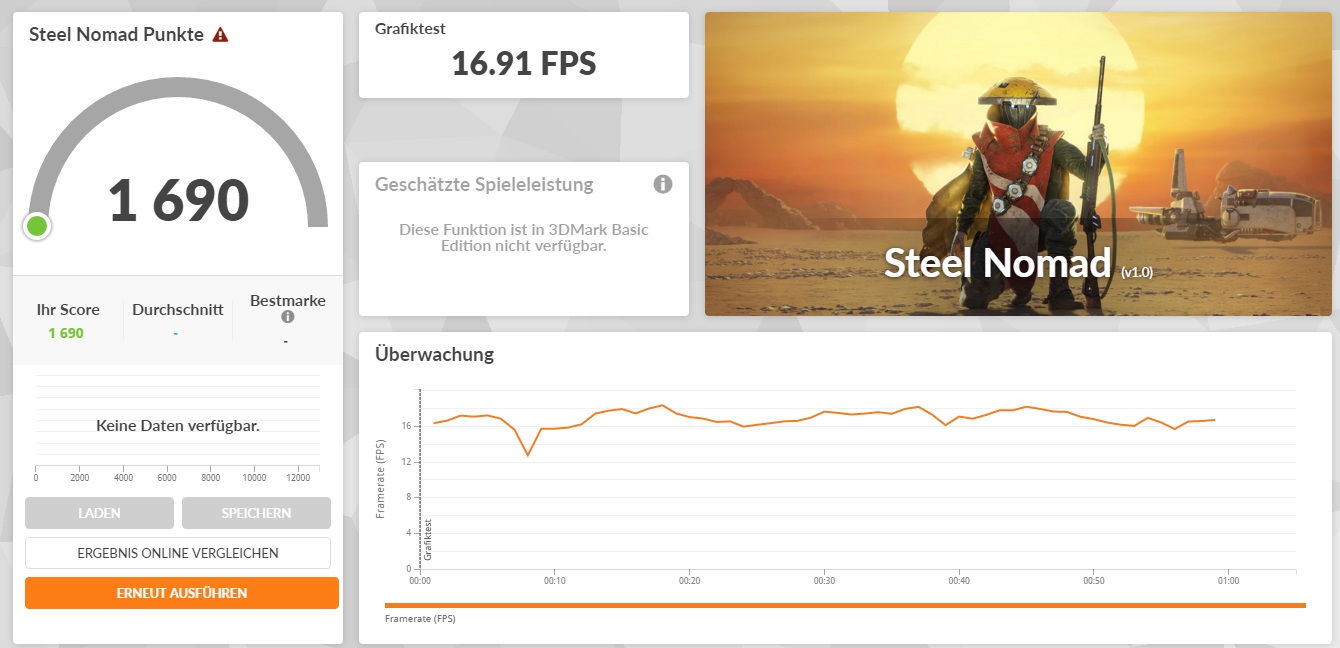Click the info icon under Bestmarke
The width and height of the screenshot is (1340, 648).
coord(288,317)
